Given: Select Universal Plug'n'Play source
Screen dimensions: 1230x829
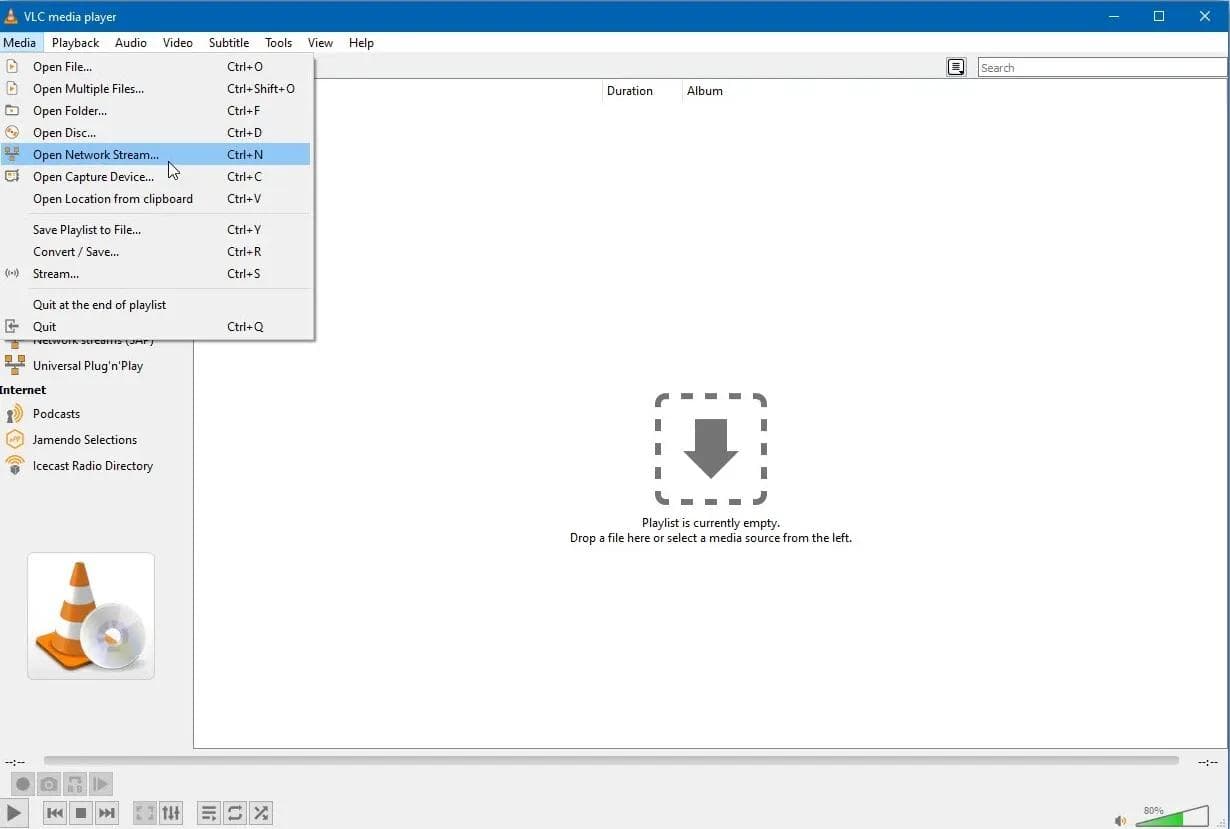Looking at the screenshot, I should tap(87, 366).
